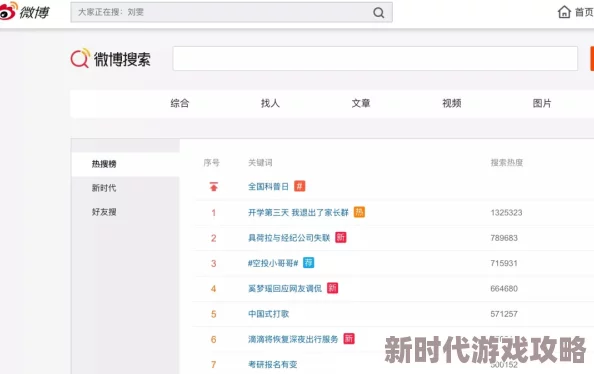
Task: Click the 序号 column header
Action: [211, 163]
